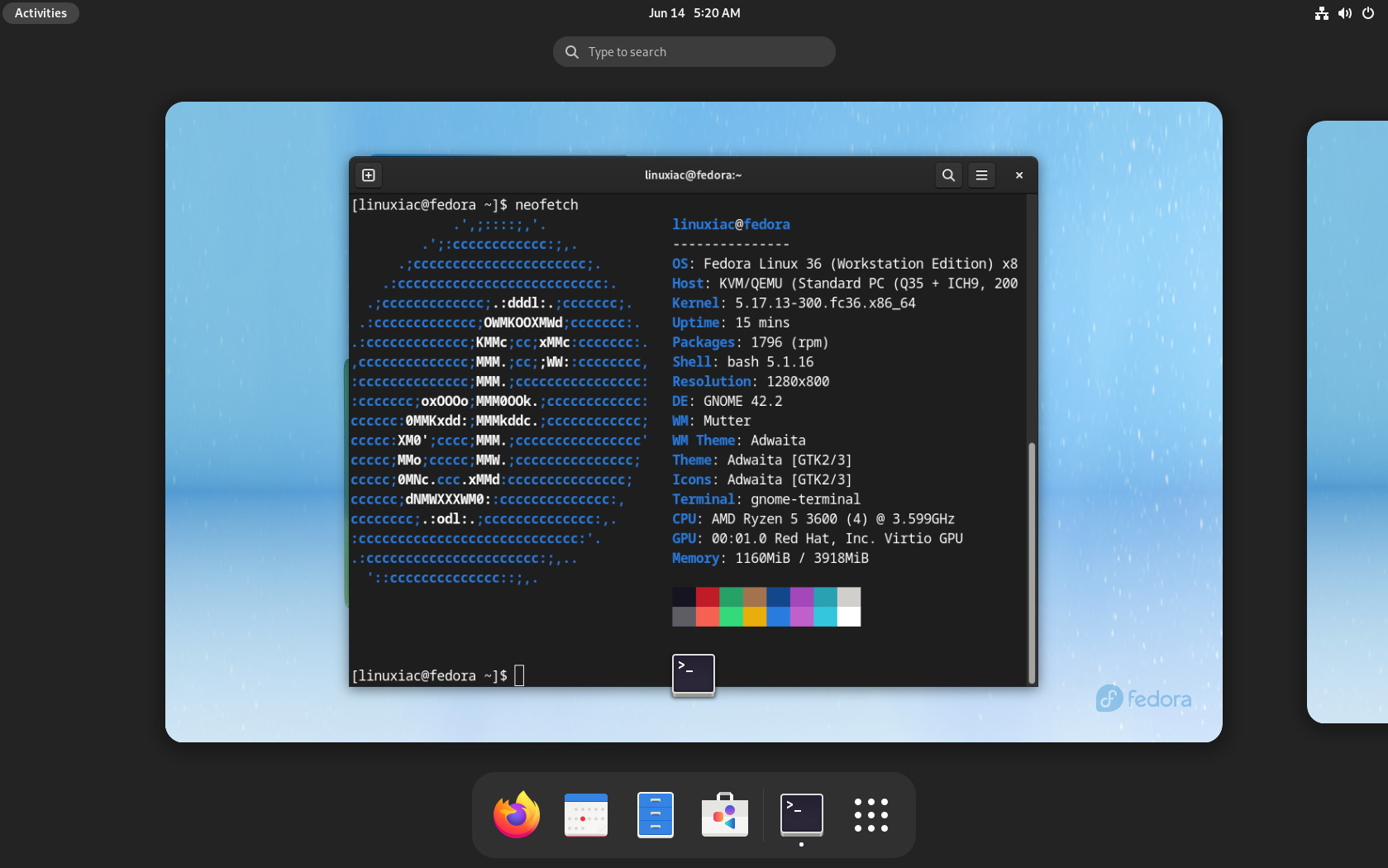This screenshot has width=1388, height=868.
Task: Click the 'WM Theme: Adwaita' line
Action: [x=739, y=441]
